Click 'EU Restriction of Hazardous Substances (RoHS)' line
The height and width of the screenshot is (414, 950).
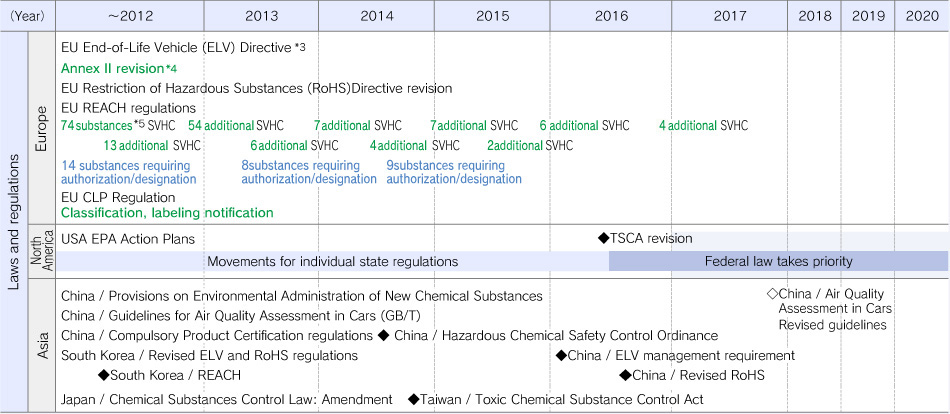257,88
